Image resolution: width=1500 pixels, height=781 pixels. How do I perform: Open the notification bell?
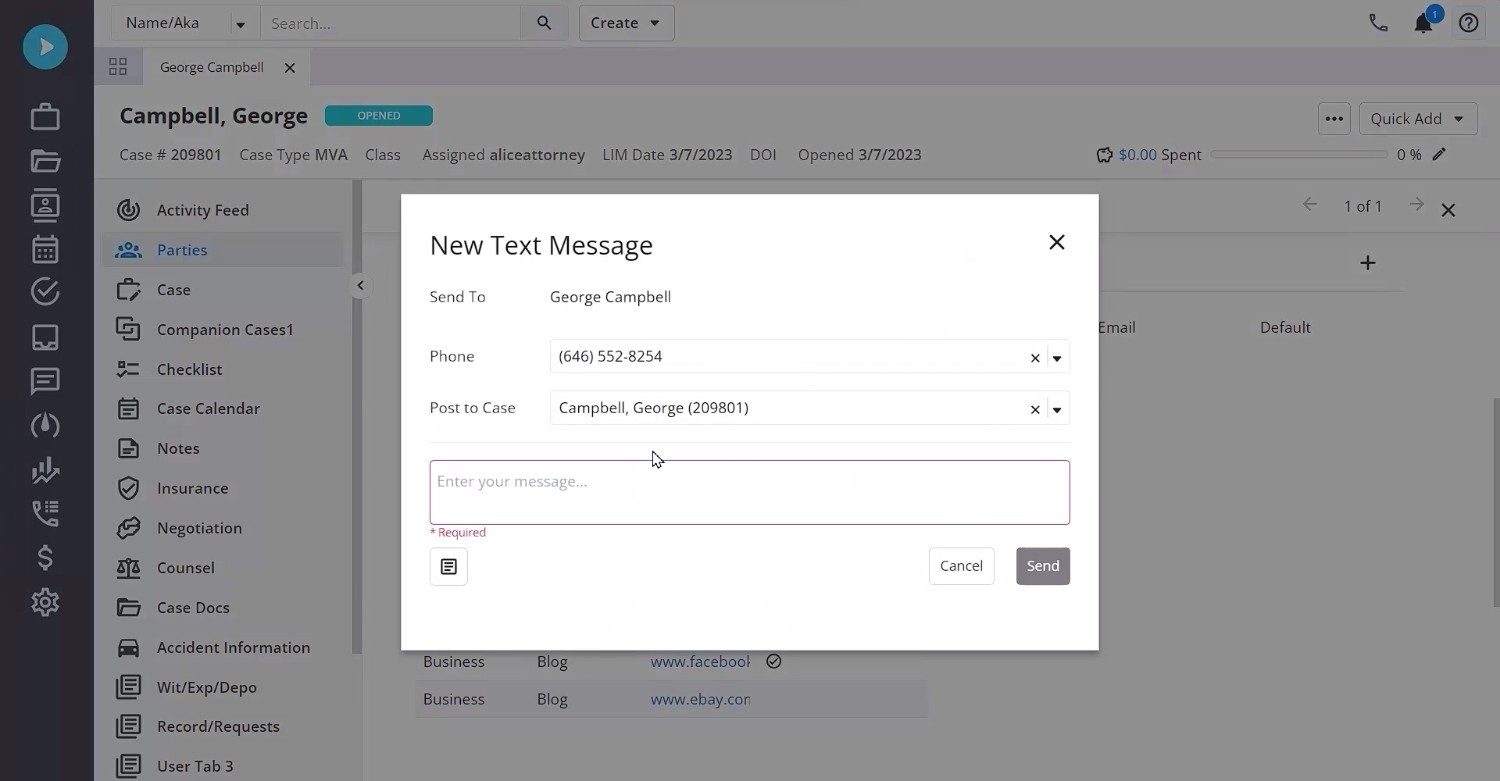tap(1423, 22)
